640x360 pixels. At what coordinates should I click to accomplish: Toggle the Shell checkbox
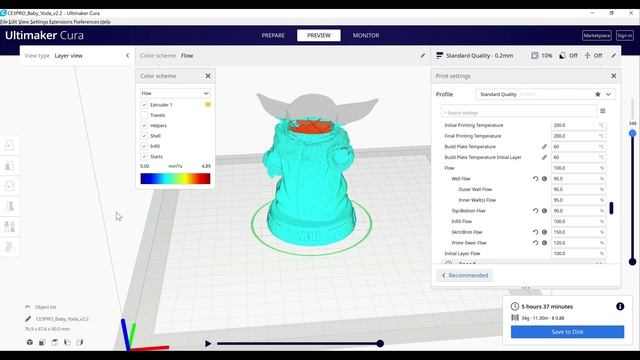[144, 136]
